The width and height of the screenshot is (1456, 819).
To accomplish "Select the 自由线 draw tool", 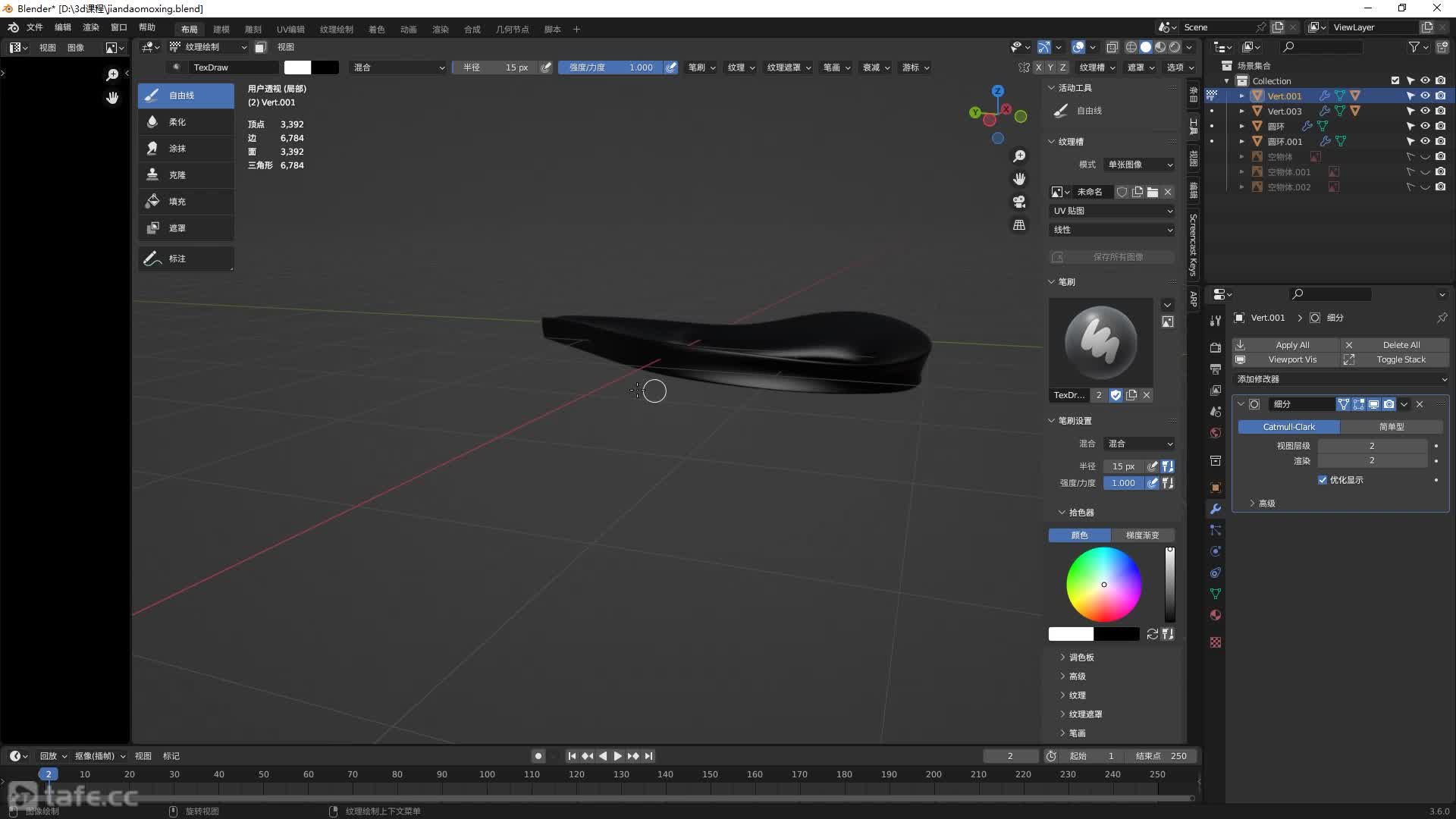I will coord(186,96).
